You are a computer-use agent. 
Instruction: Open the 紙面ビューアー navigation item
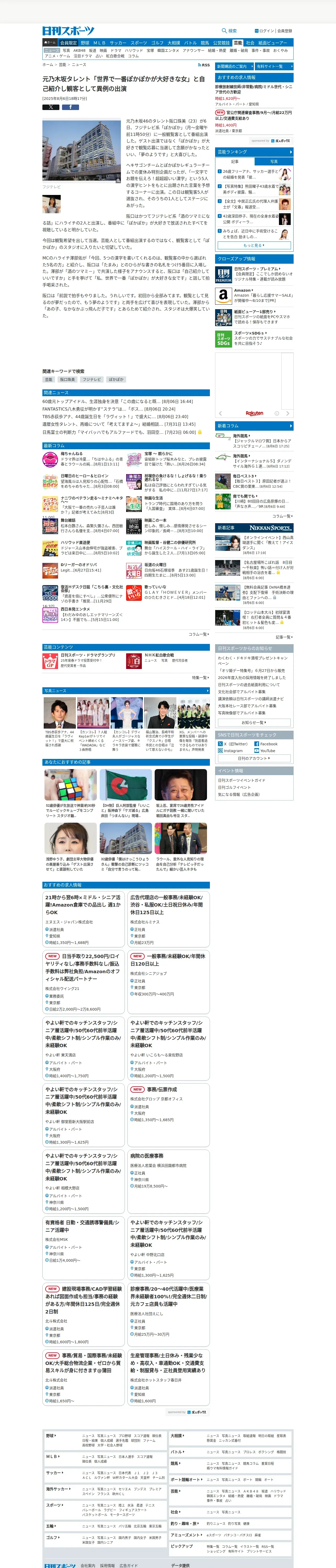click(x=273, y=43)
